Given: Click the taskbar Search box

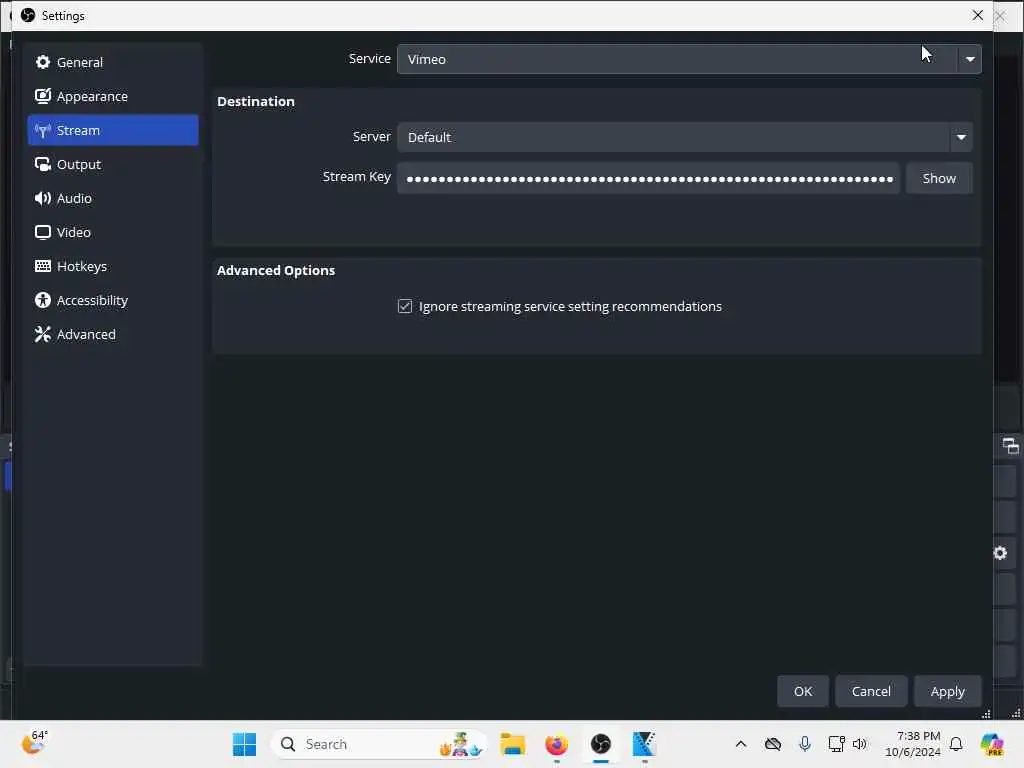Looking at the screenshot, I should click(379, 744).
